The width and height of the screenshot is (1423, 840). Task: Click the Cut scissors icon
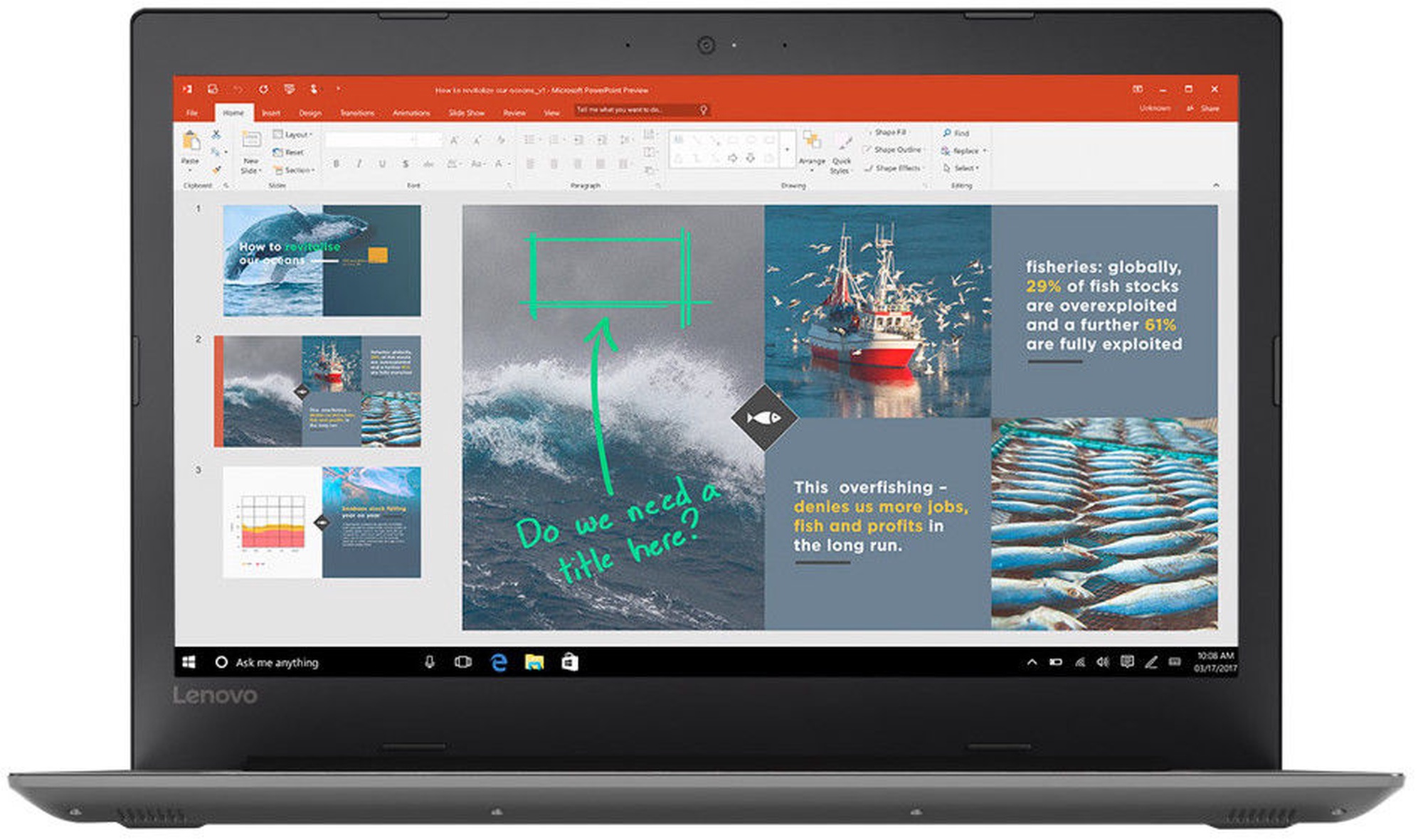[x=216, y=134]
